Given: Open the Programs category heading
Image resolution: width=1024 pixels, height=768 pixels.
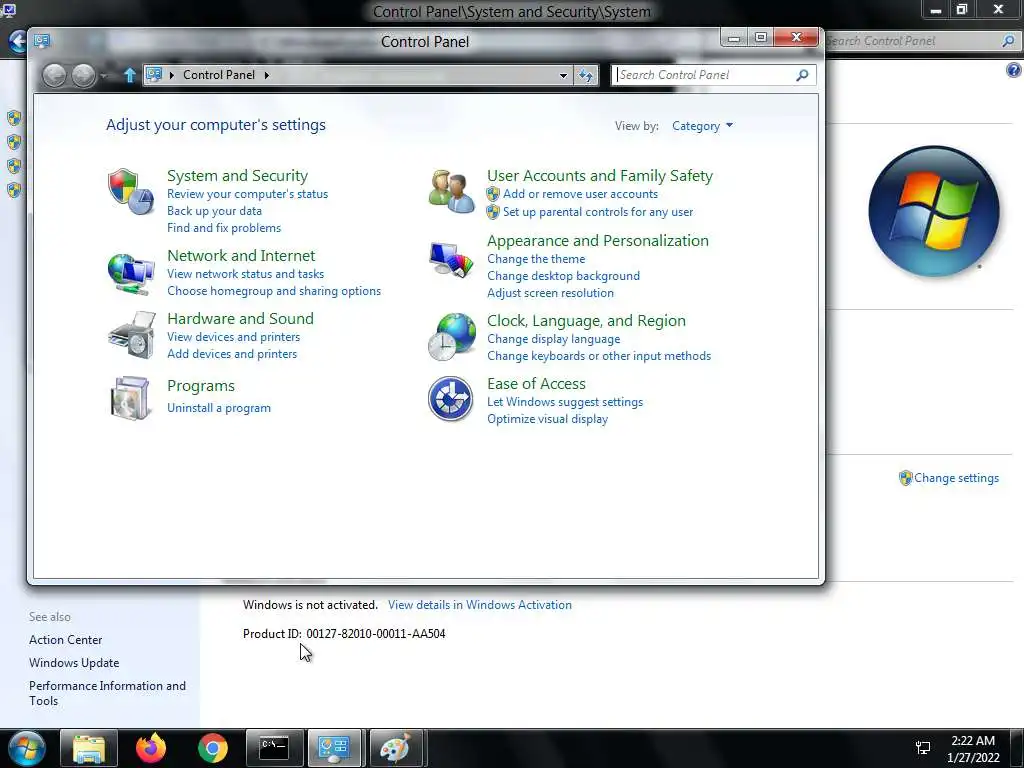Looking at the screenshot, I should point(200,386).
